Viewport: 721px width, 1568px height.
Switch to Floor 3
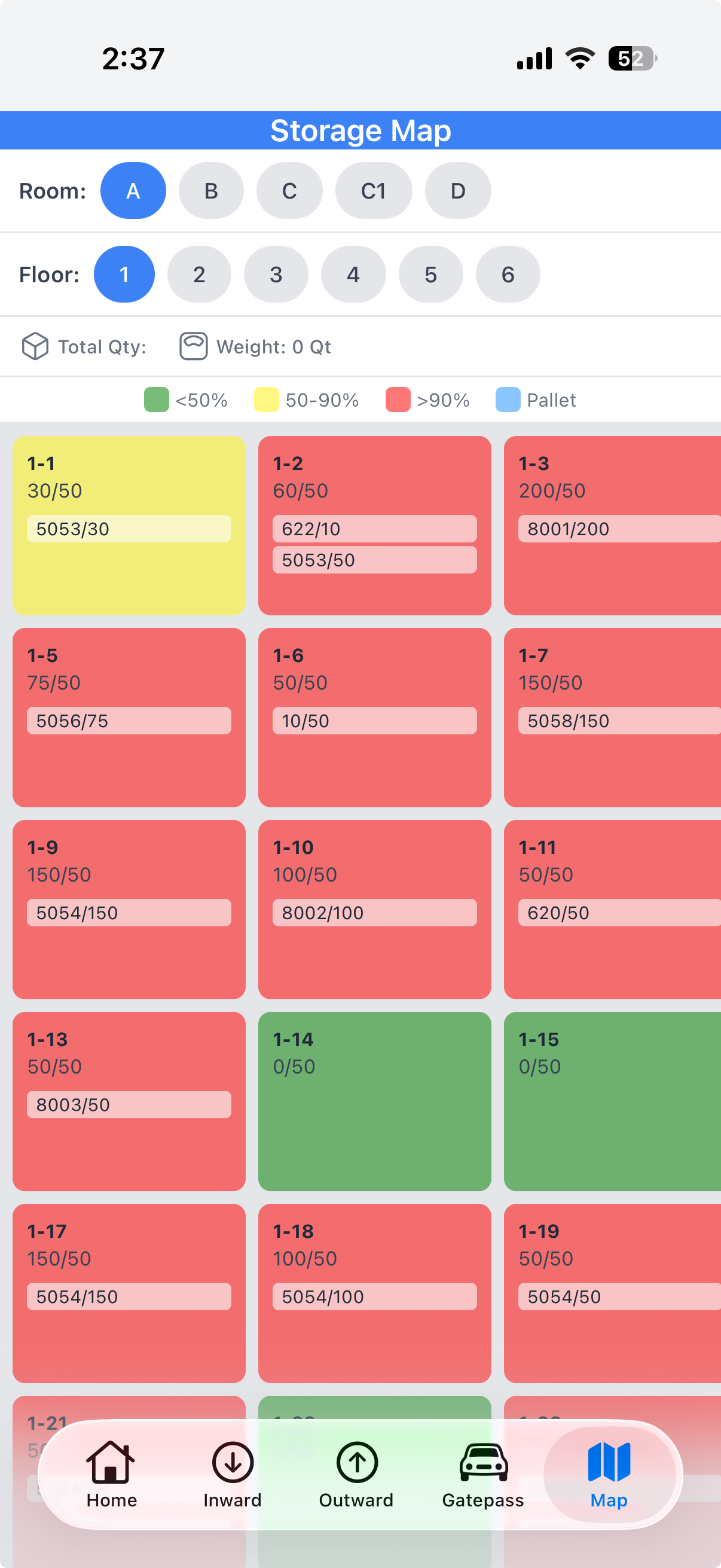coord(276,274)
